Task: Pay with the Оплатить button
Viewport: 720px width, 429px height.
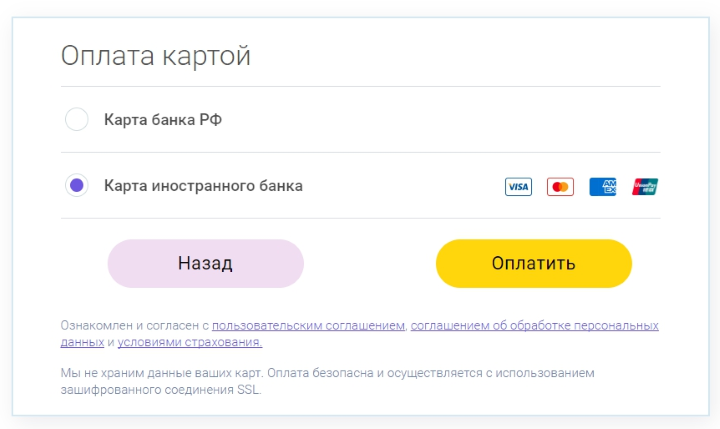Action: pos(534,264)
